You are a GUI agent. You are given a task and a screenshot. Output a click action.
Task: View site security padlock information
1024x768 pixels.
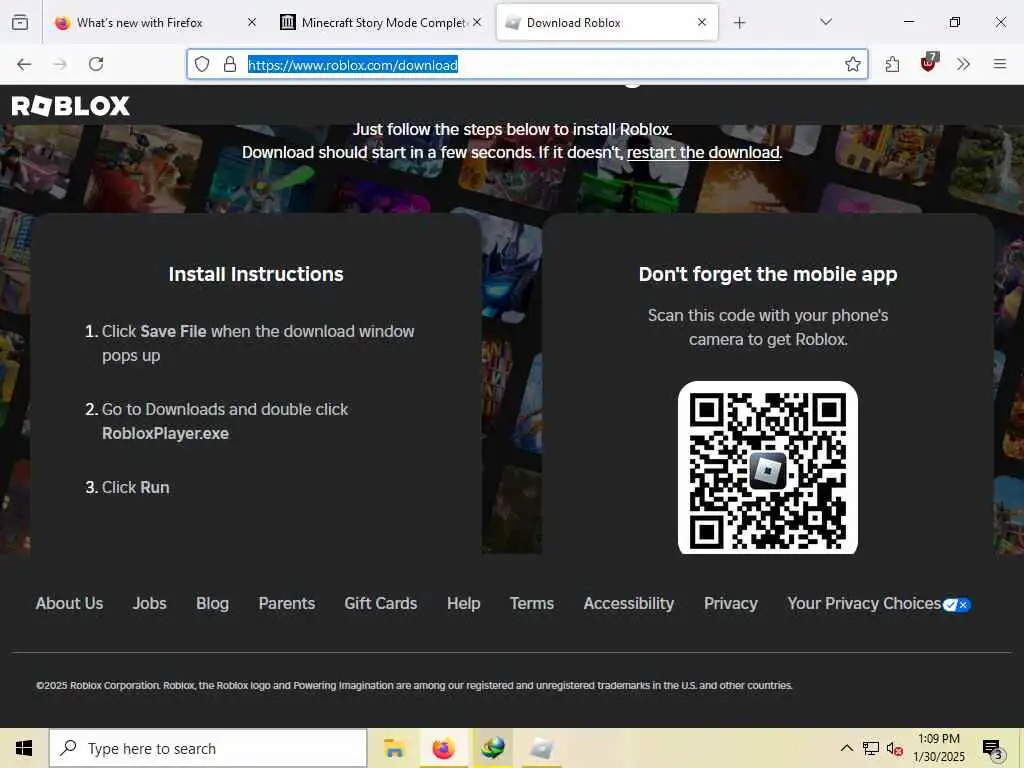coord(230,64)
